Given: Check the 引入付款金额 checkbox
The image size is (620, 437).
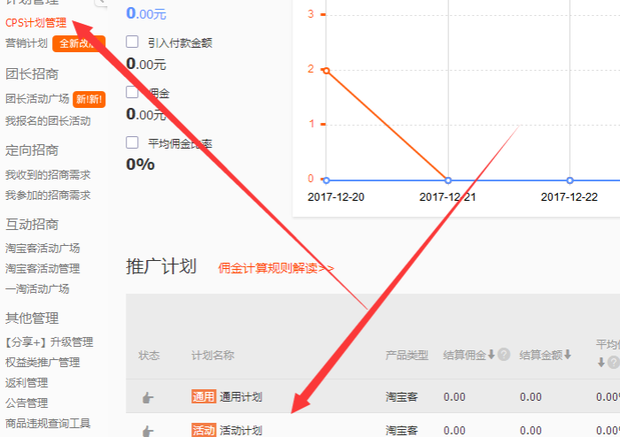Looking at the screenshot, I should [x=132, y=42].
